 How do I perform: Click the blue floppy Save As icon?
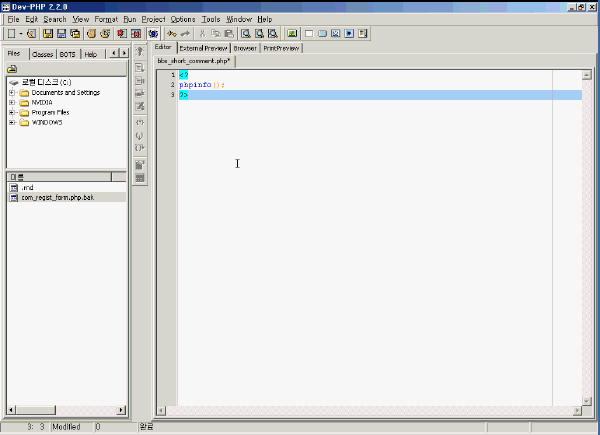(x=61, y=34)
